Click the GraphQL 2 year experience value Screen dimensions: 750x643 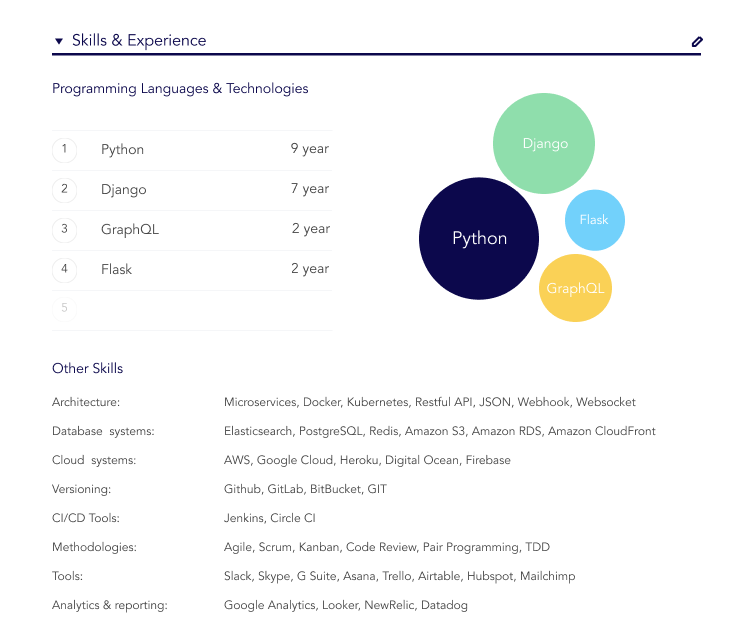310,229
